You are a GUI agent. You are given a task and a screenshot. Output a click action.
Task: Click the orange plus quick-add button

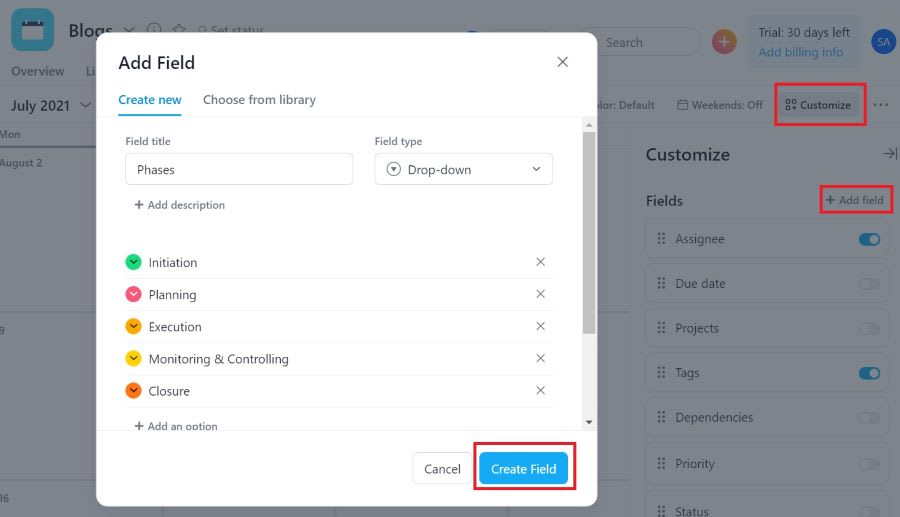724,42
